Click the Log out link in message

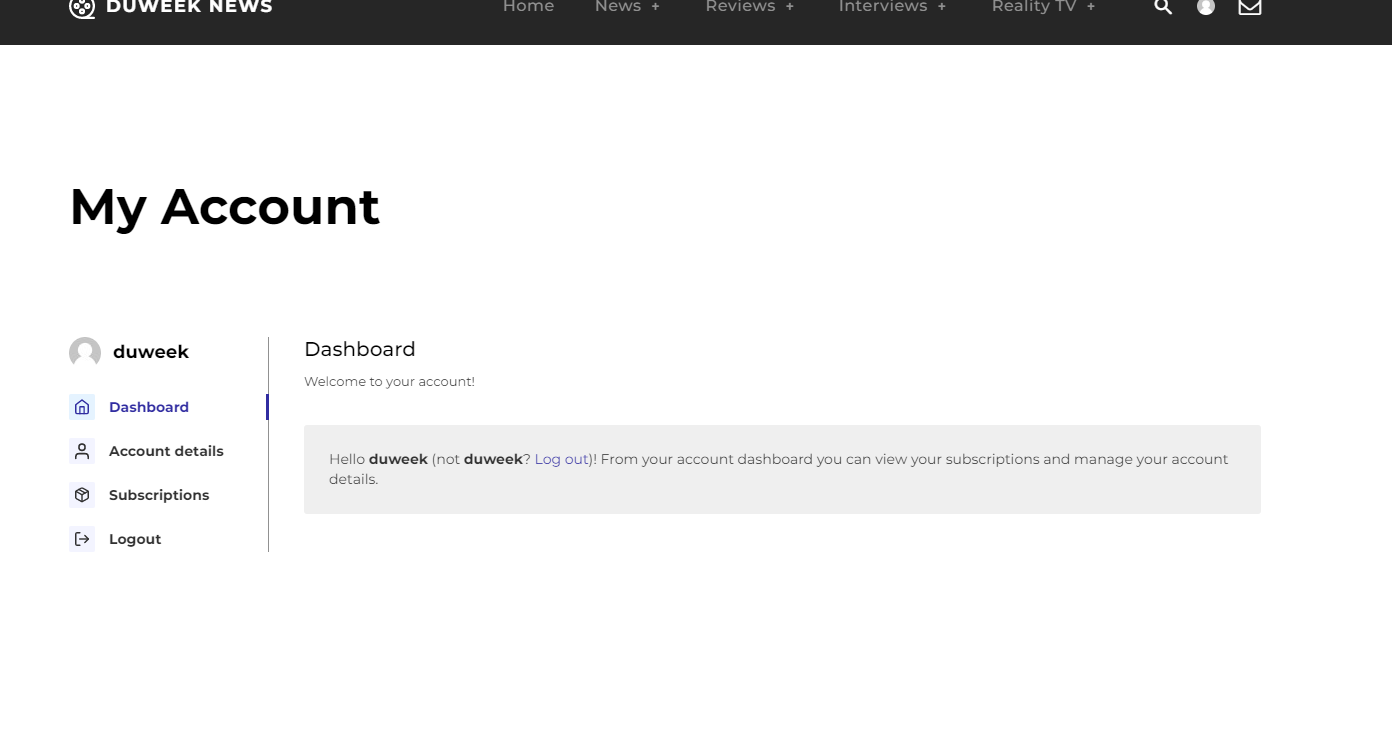click(561, 459)
